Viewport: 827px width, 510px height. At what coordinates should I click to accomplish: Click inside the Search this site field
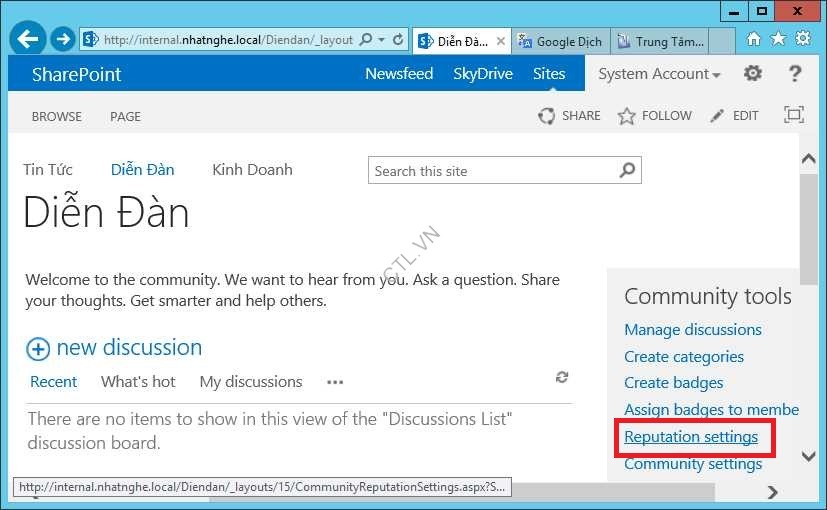coord(490,171)
